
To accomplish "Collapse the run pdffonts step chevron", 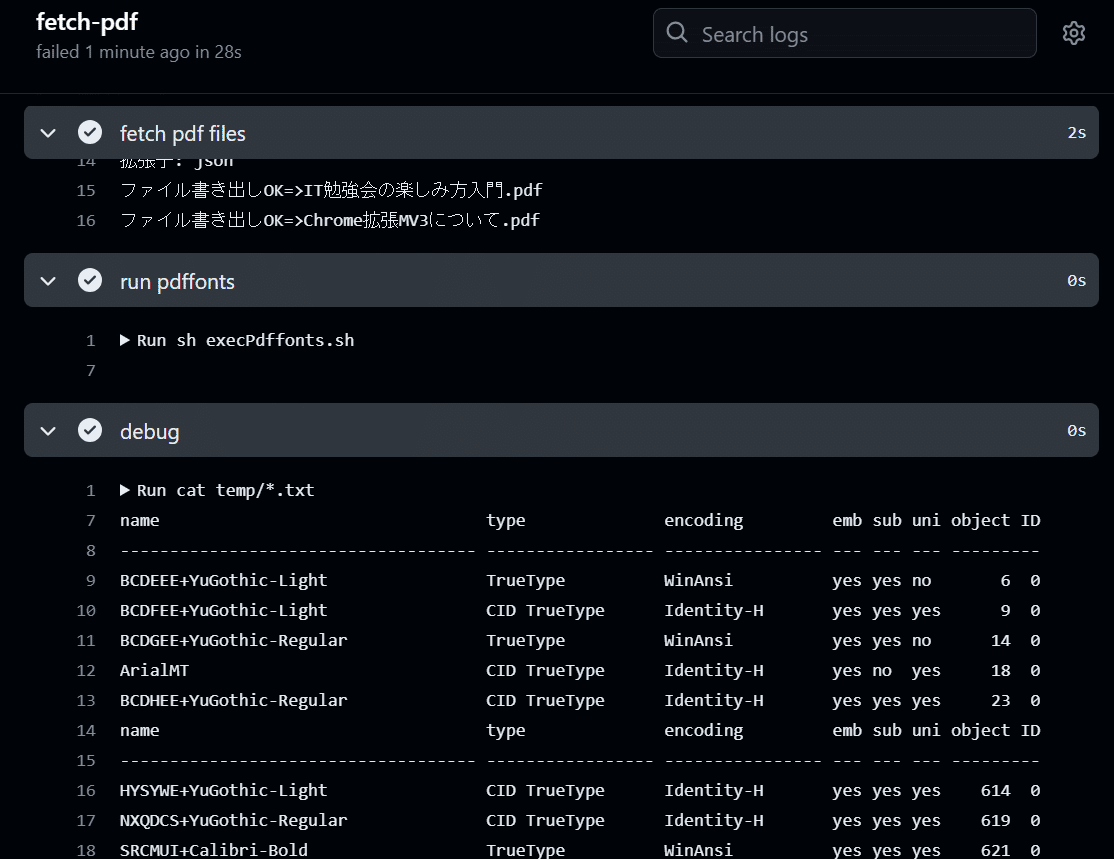I will click(x=48, y=281).
